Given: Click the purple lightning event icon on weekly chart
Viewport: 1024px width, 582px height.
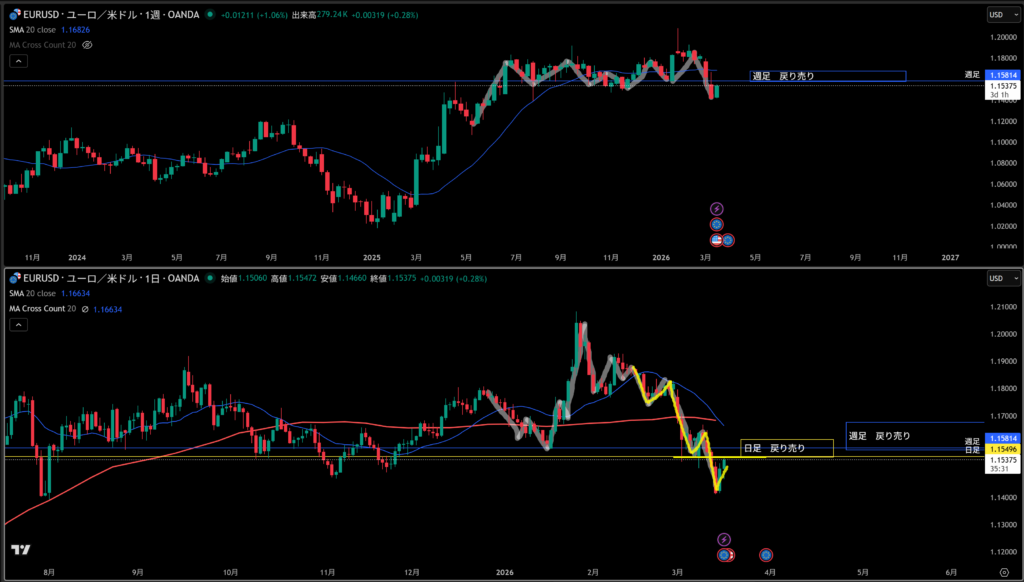Looking at the screenshot, I should tap(716, 209).
